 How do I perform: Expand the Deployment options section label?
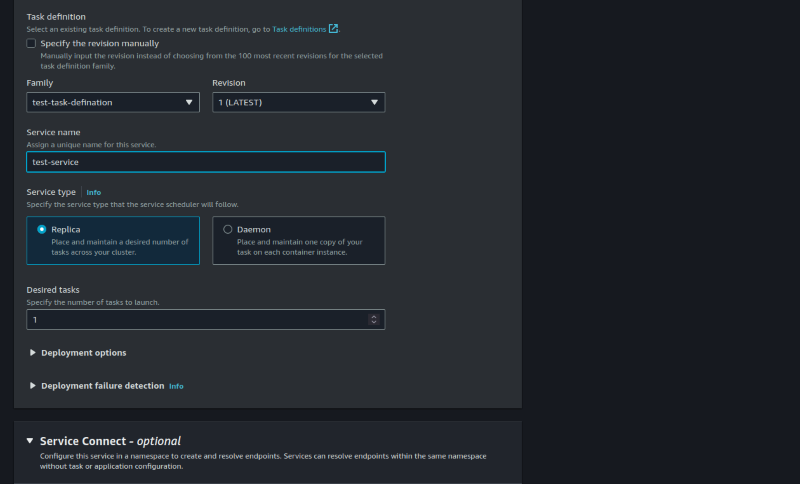(84, 353)
